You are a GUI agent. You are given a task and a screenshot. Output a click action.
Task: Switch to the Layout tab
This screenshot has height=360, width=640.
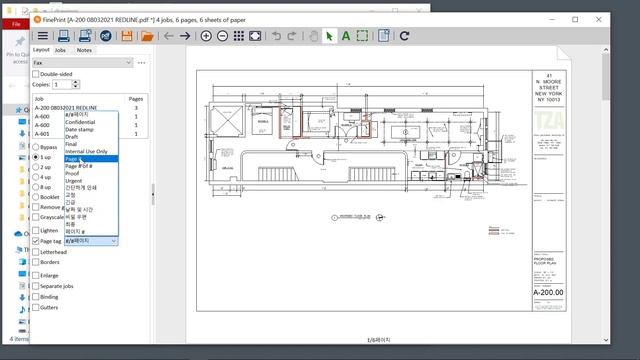41,50
